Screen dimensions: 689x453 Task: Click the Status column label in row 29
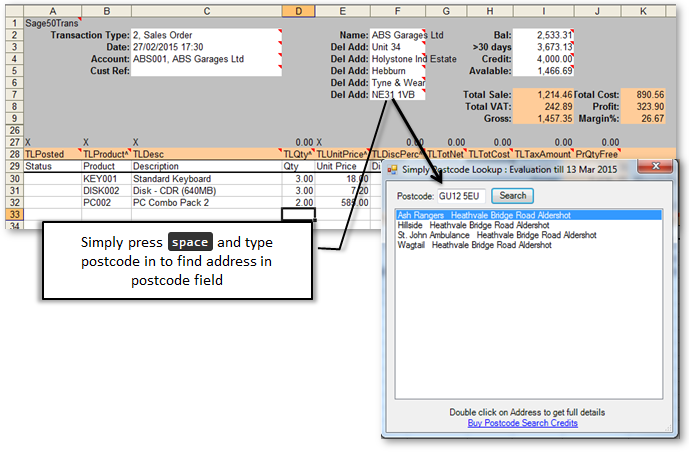[x=53, y=166]
